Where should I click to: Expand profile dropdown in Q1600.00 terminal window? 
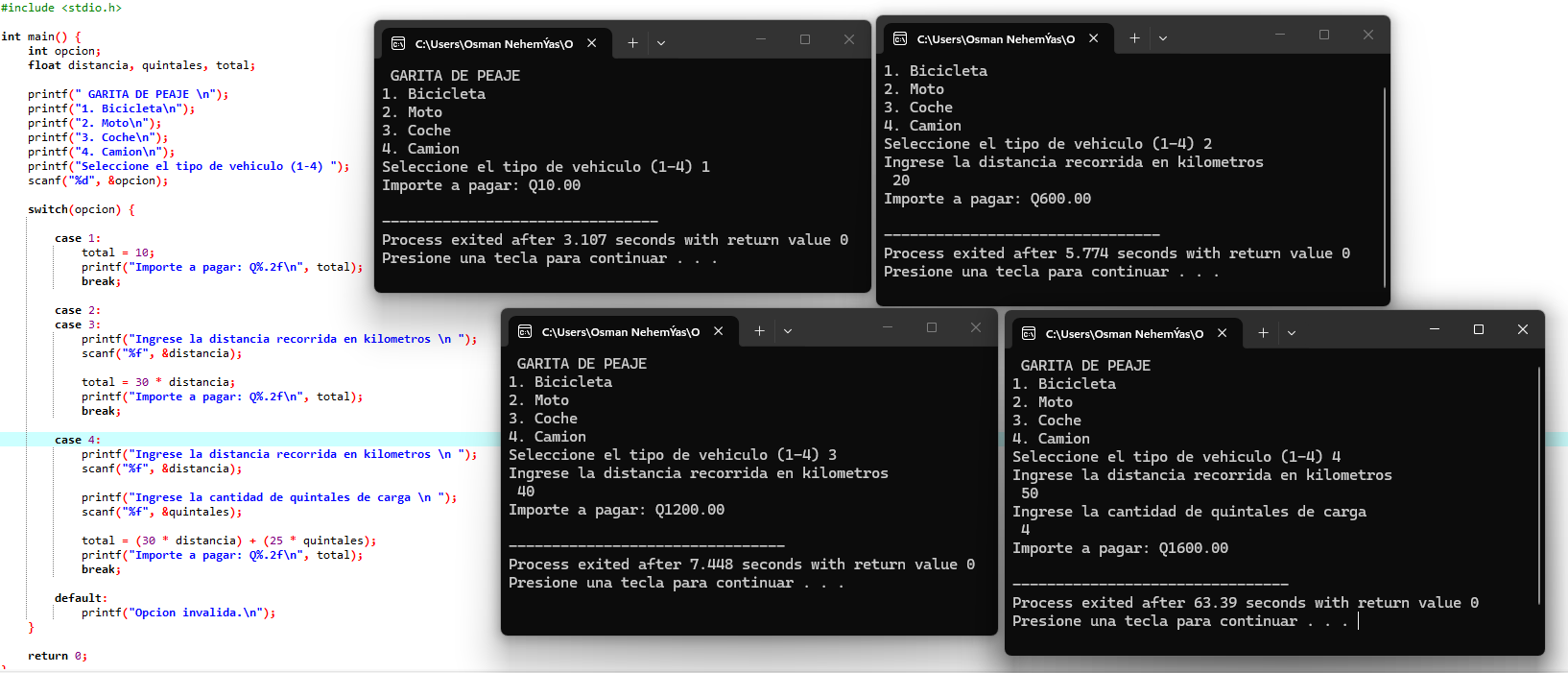click(1292, 333)
